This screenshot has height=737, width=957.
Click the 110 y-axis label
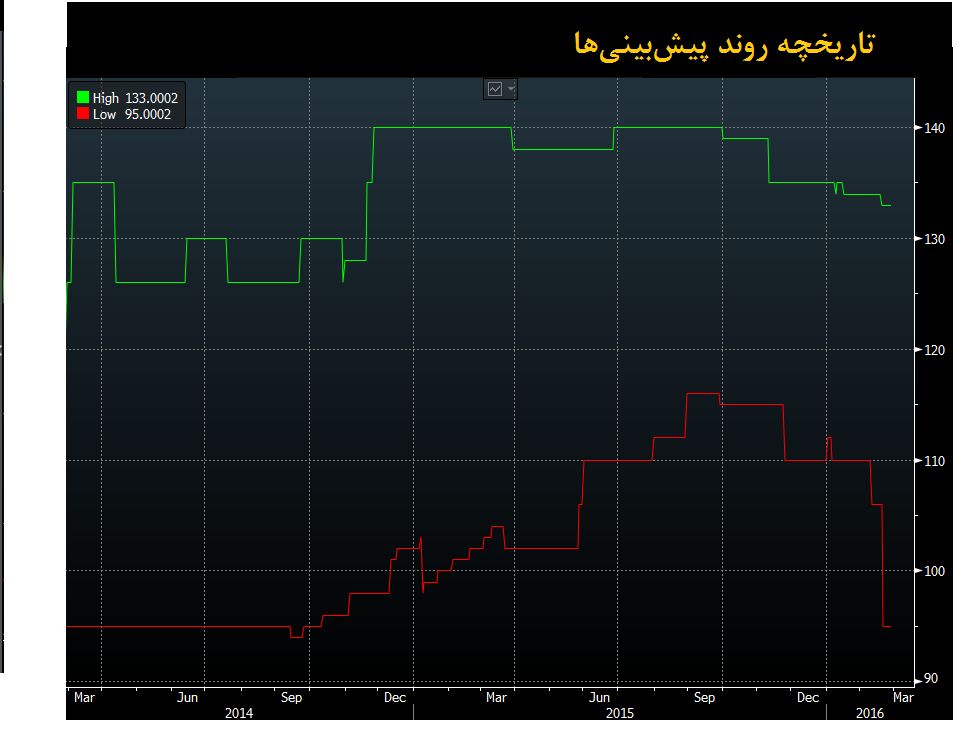934,461
